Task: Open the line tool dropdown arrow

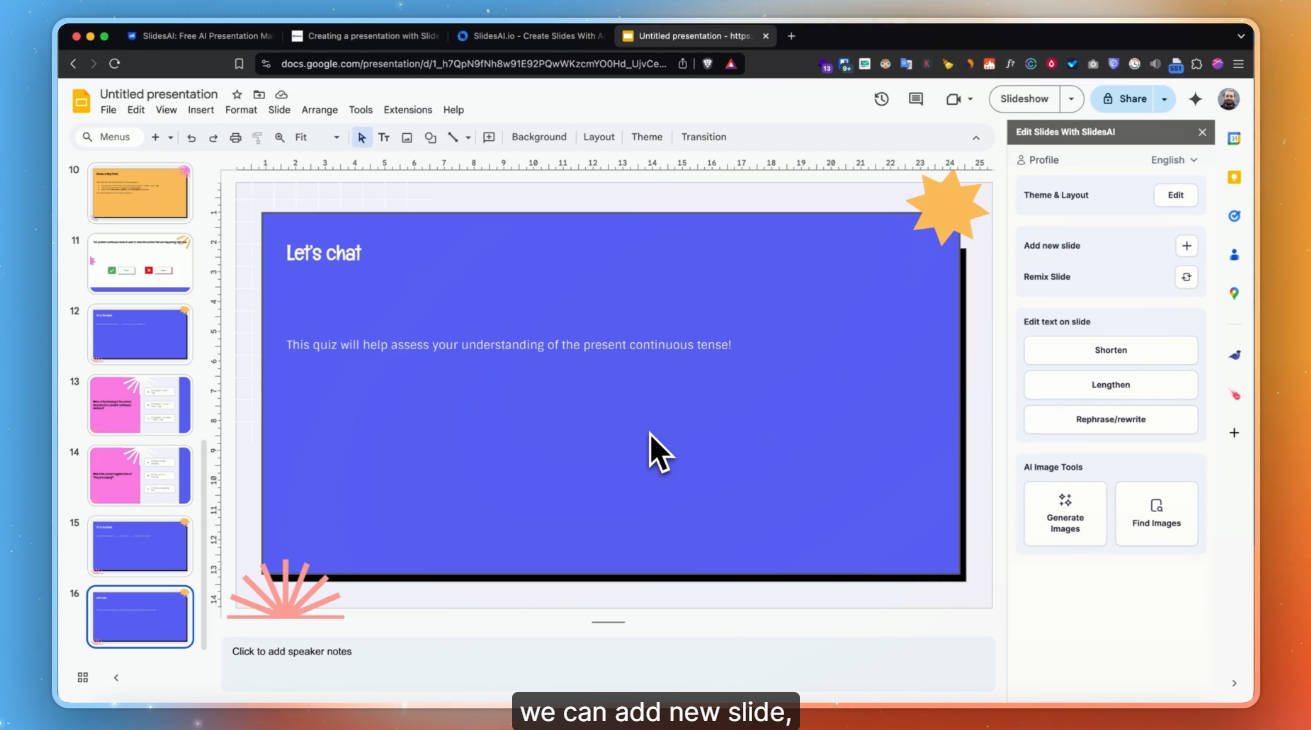Action: point(468,138)
